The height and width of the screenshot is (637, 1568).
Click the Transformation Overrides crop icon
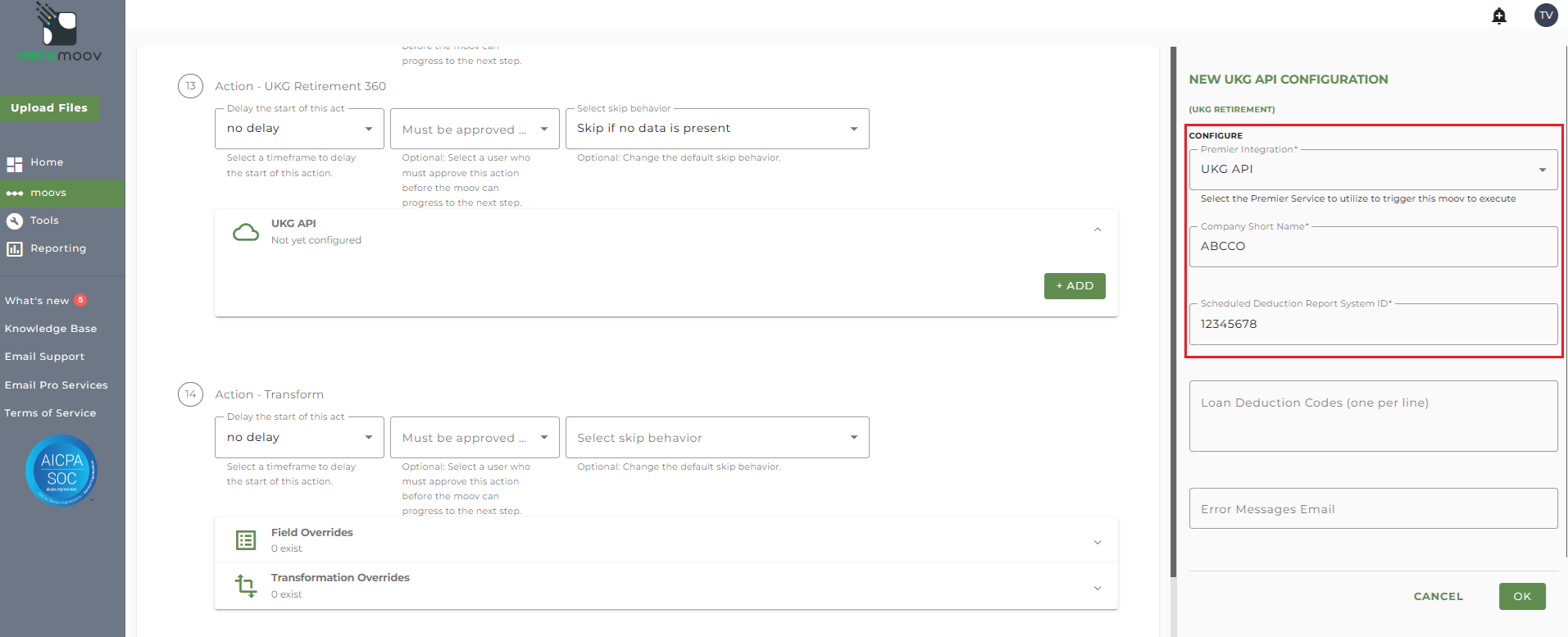coord(246,585)
